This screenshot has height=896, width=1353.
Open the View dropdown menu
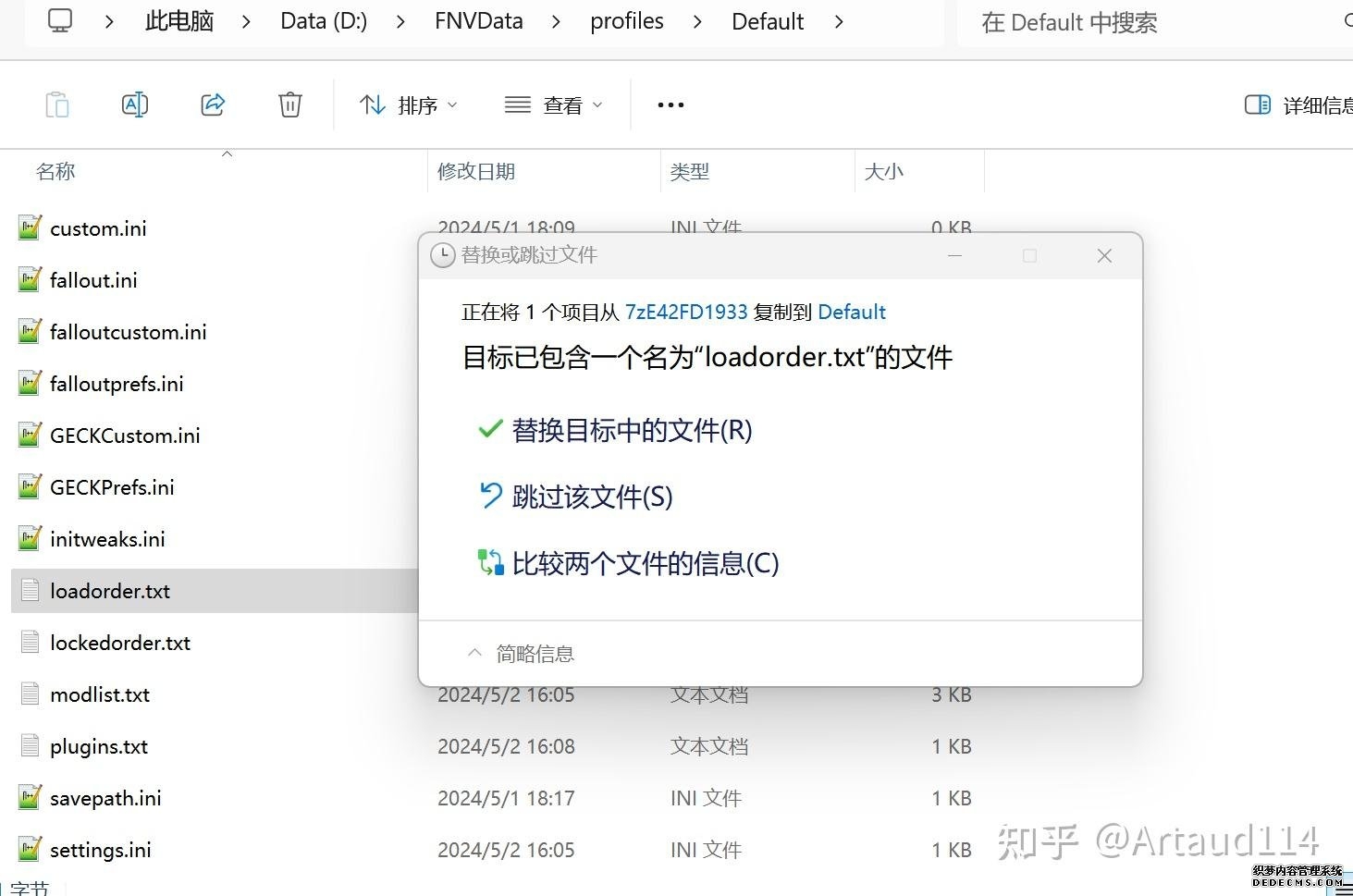click(x=553, y=105)
